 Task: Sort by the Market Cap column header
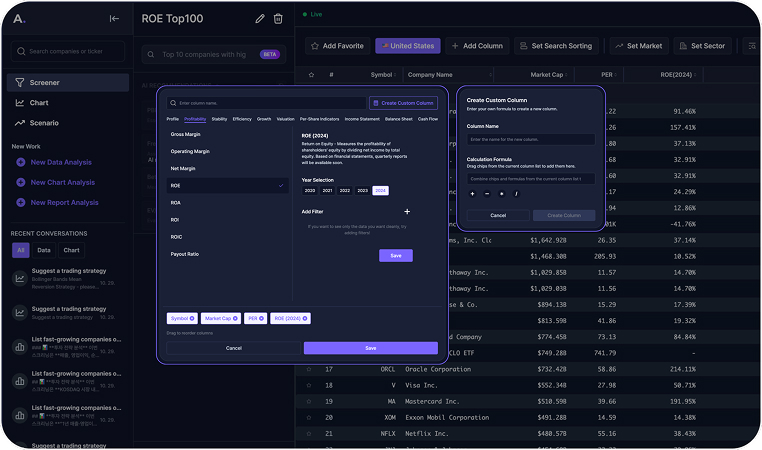549,75
